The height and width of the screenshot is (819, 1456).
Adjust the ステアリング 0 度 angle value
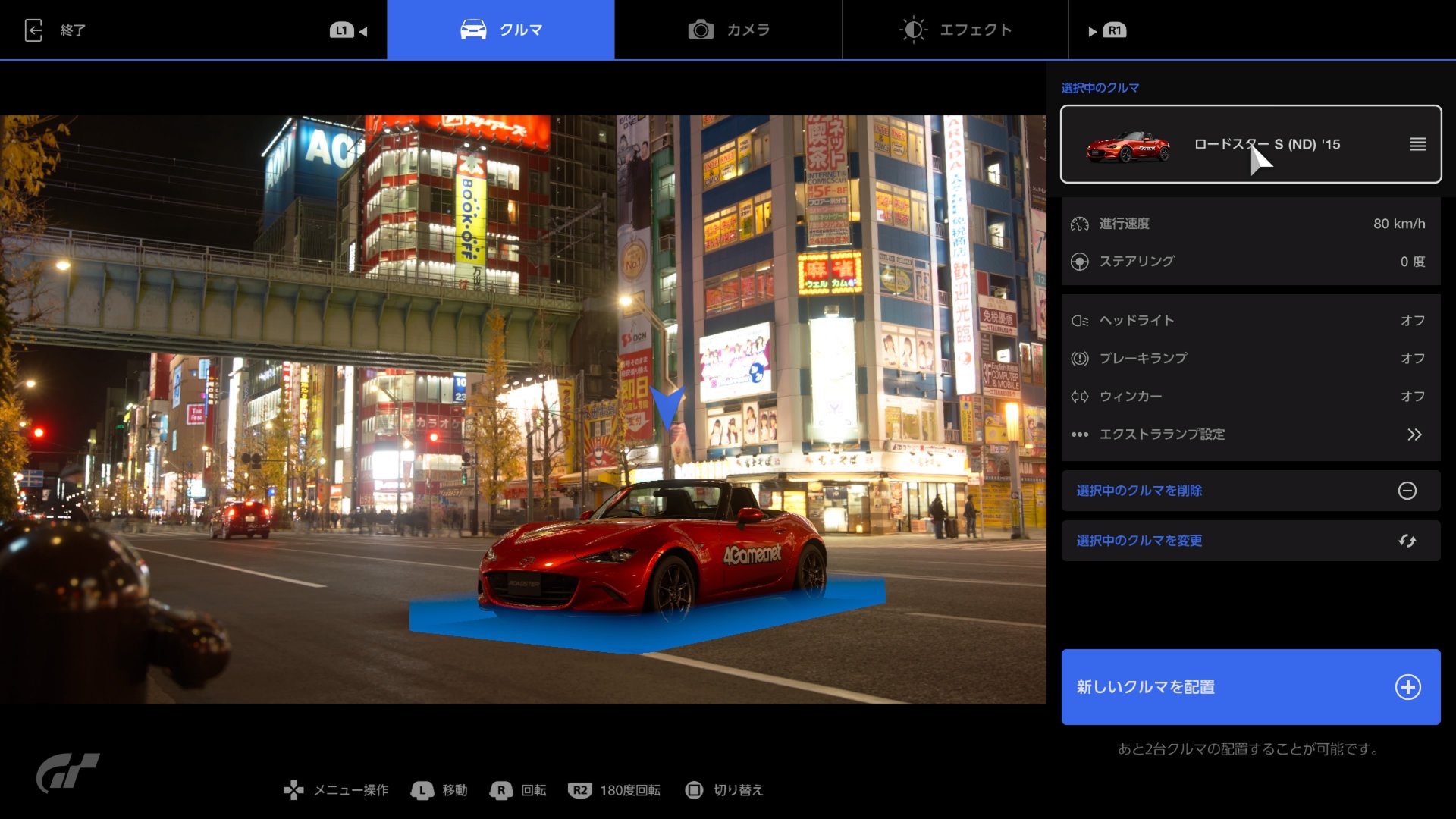coord(1412,262)
